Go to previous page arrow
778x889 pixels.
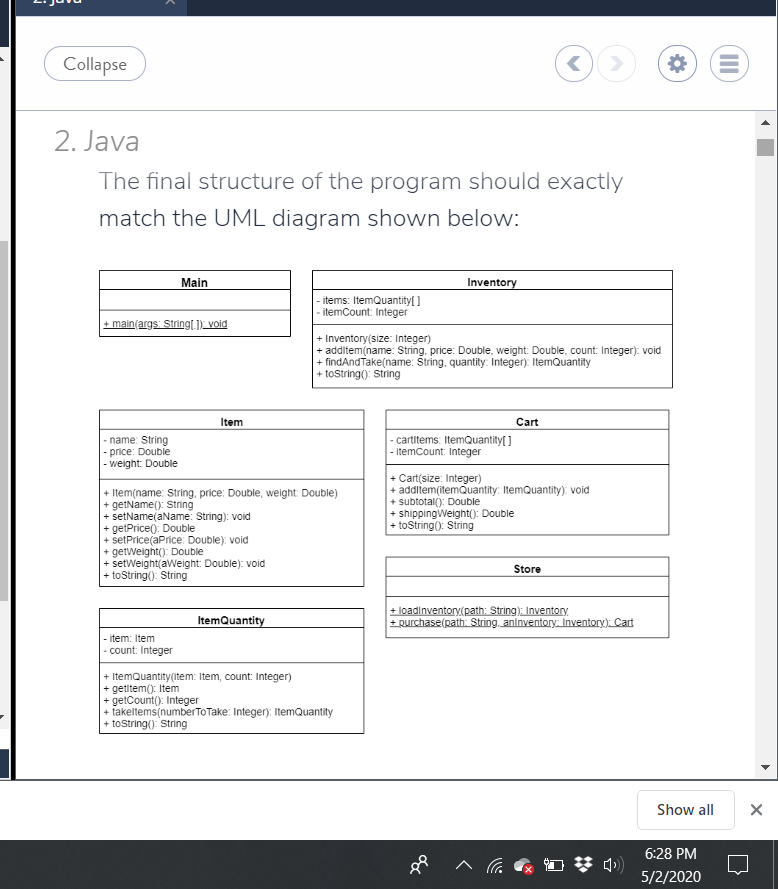pyautogui.click(x=574, y=64)
